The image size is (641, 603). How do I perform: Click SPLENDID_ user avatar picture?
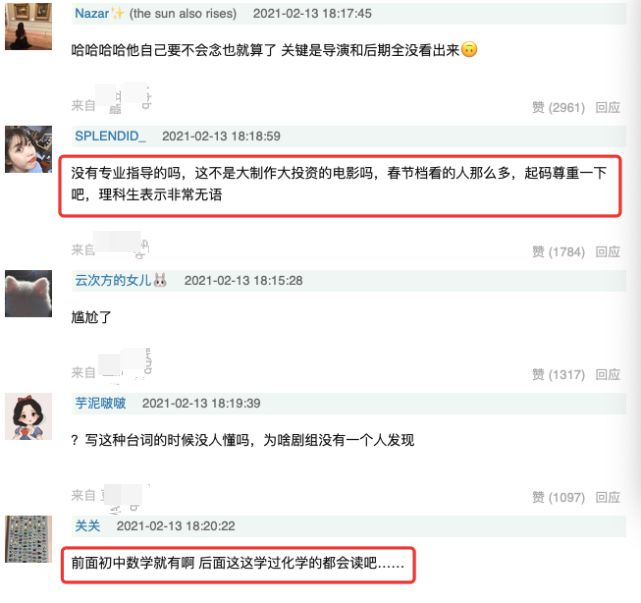point(28,149)
